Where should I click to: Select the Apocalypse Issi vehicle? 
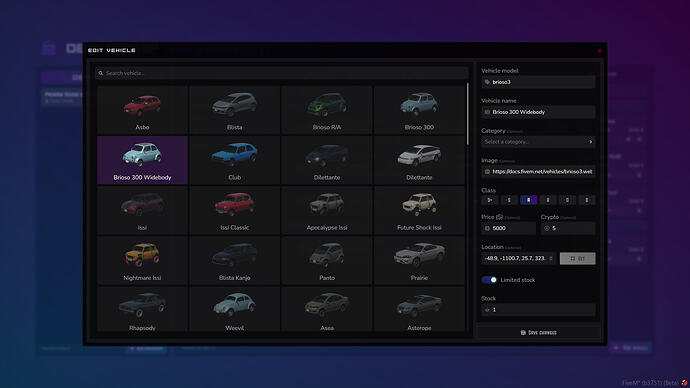327,210
